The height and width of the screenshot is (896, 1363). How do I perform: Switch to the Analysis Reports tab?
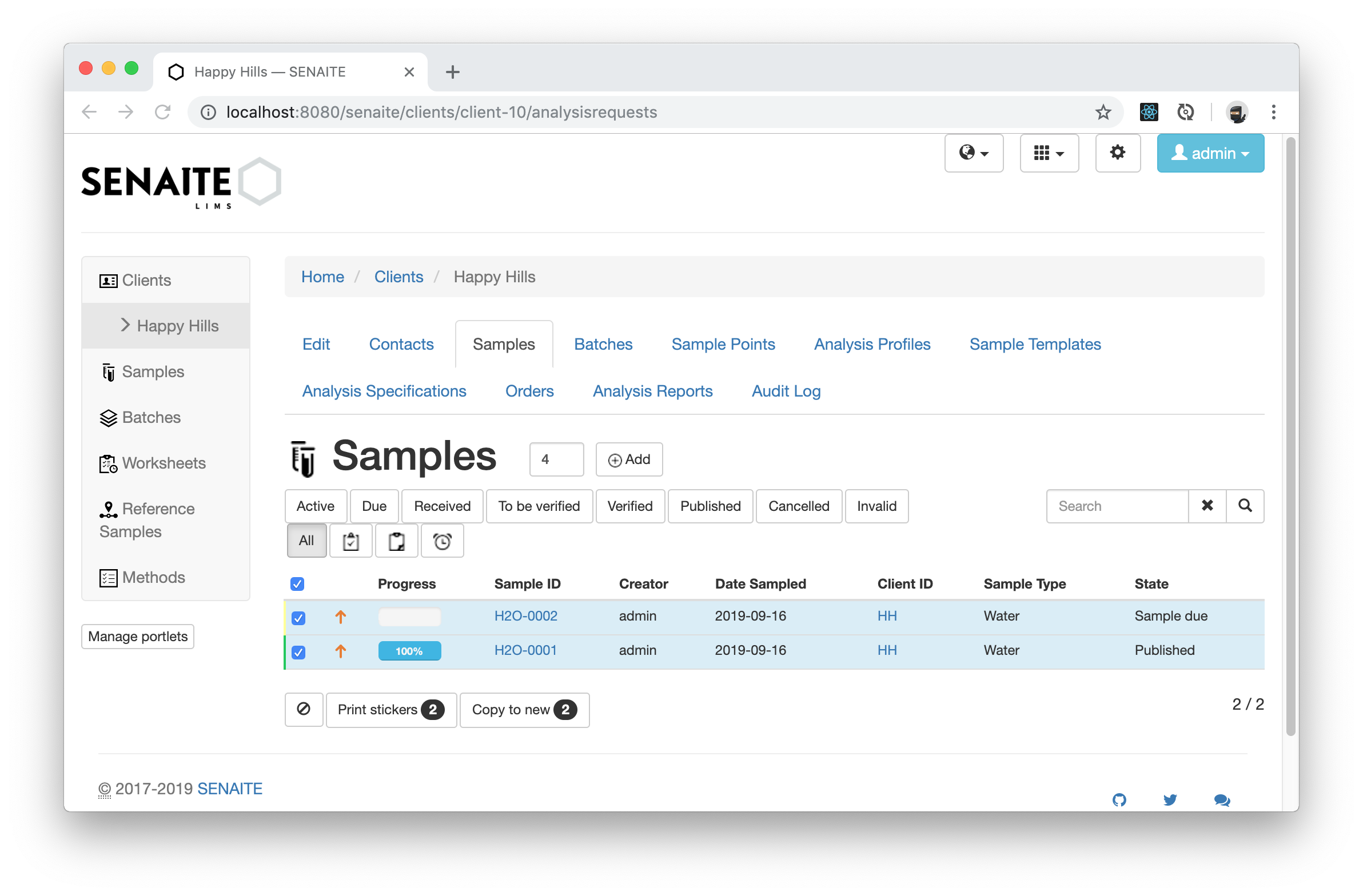653,391
